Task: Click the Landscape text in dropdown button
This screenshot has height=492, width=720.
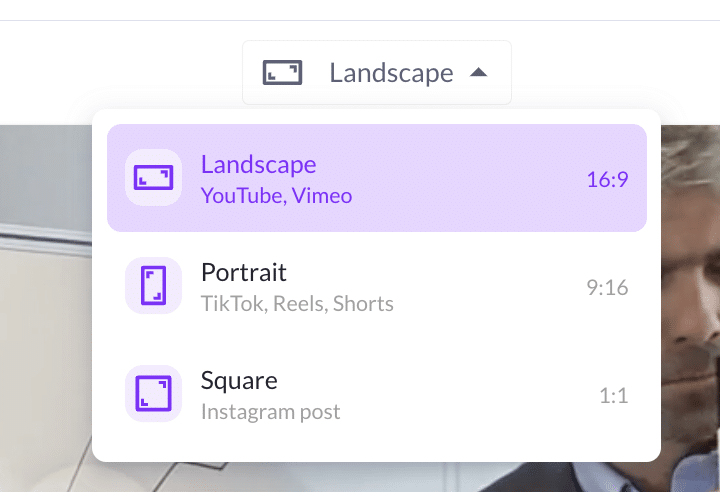Action: click(x=391, y=73)
